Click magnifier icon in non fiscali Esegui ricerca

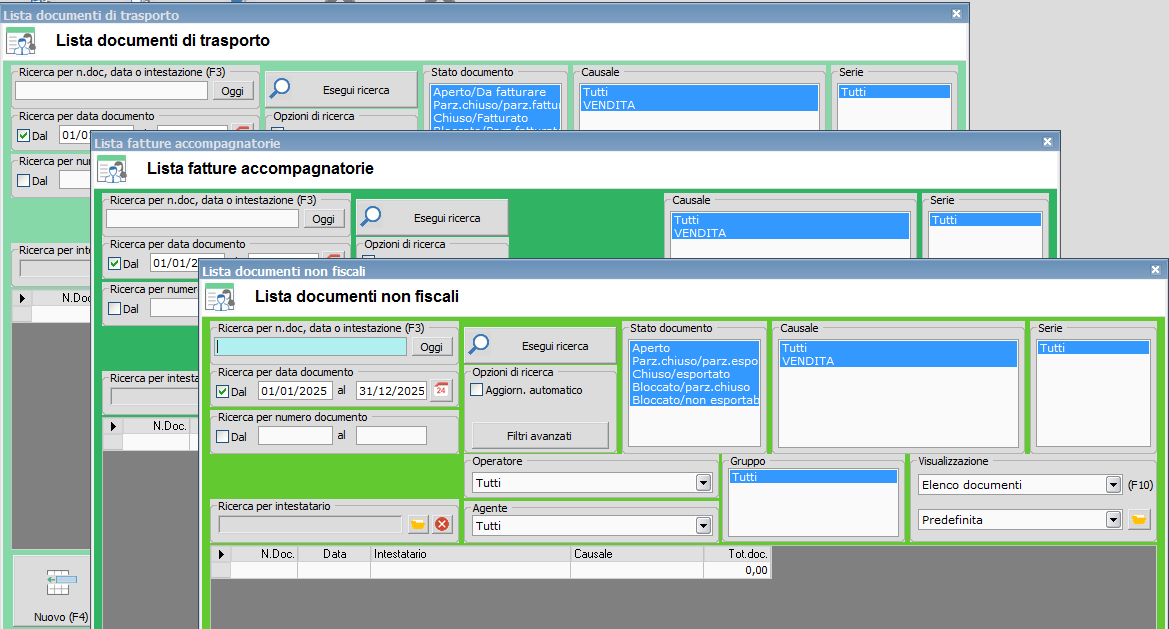click(479, 344)
